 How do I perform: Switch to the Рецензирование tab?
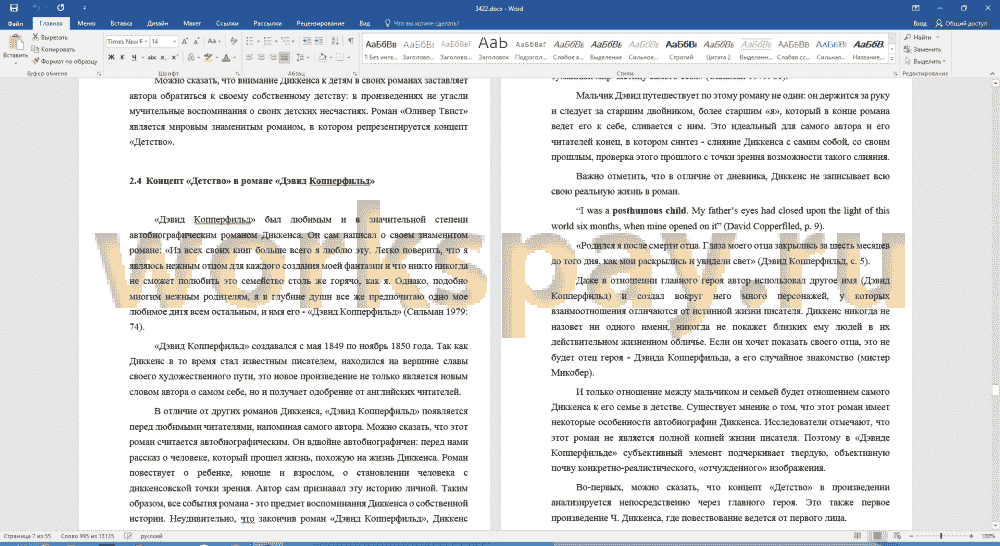320,24
